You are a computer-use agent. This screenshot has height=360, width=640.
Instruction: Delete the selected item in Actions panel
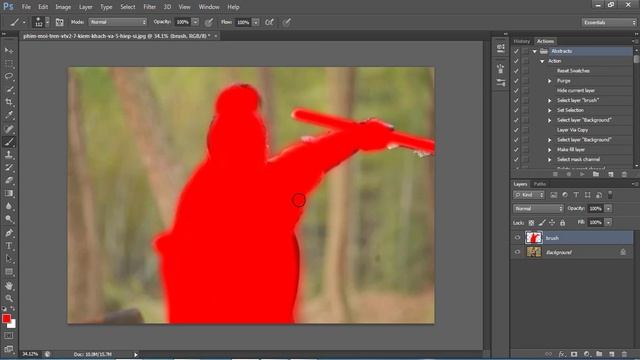(x=624, y=174)
